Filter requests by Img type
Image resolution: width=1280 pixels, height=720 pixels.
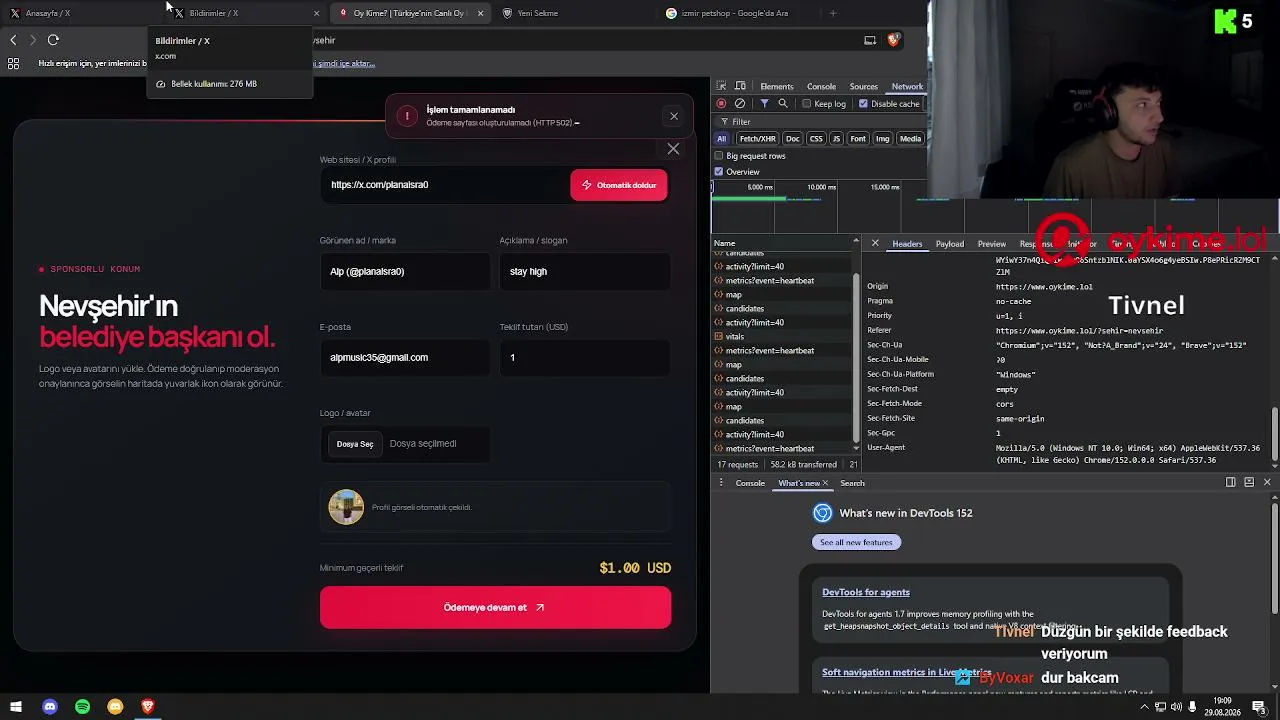tap(883, 139)
